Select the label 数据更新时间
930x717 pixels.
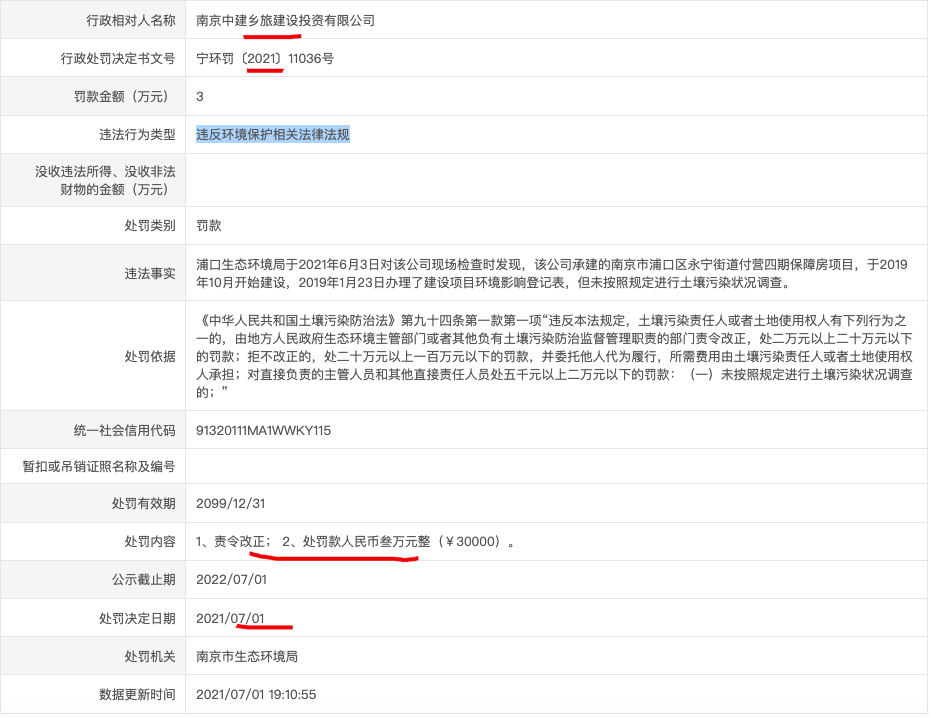138,694
